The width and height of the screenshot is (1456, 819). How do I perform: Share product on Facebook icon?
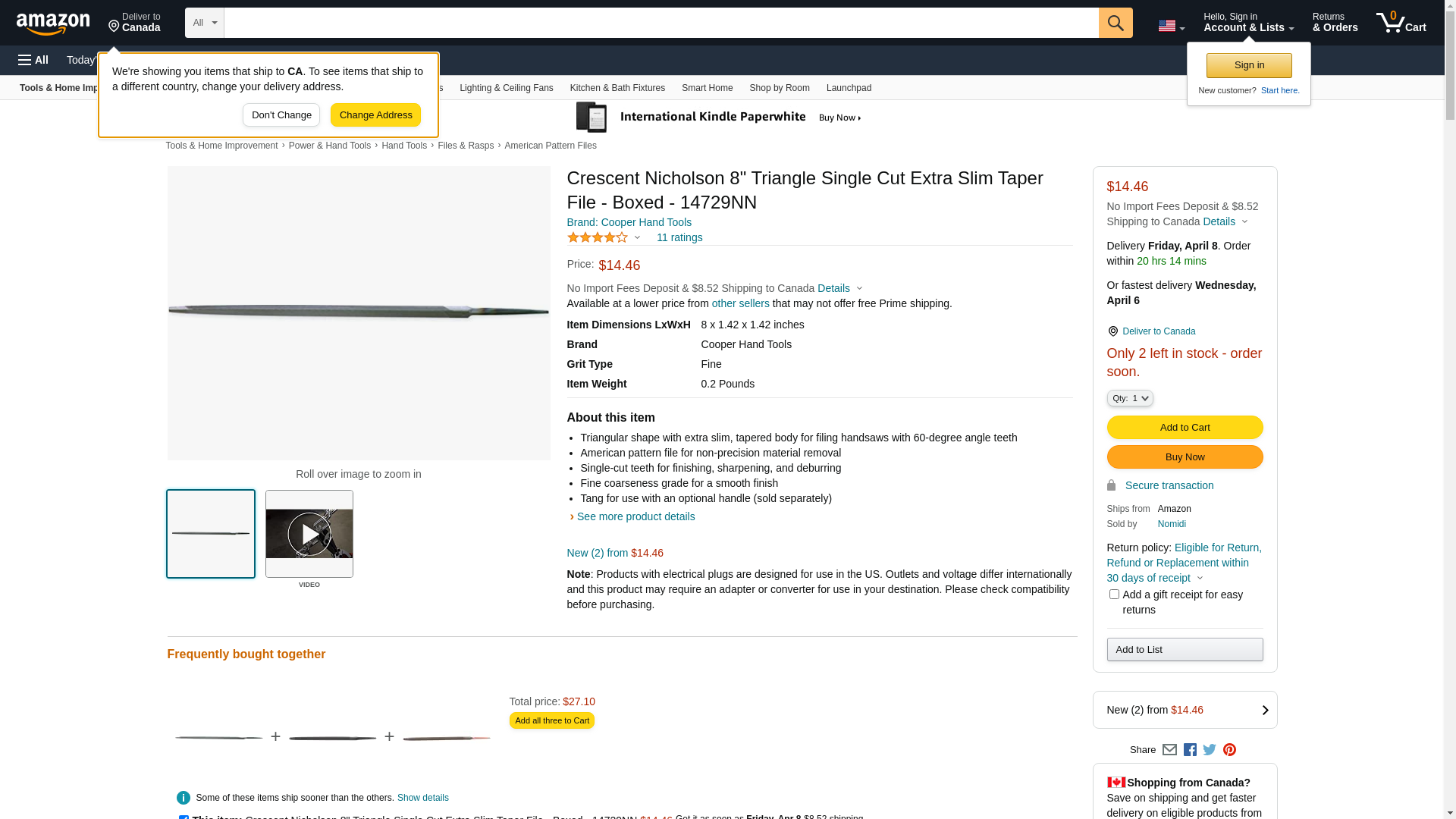coord(1190,750)
